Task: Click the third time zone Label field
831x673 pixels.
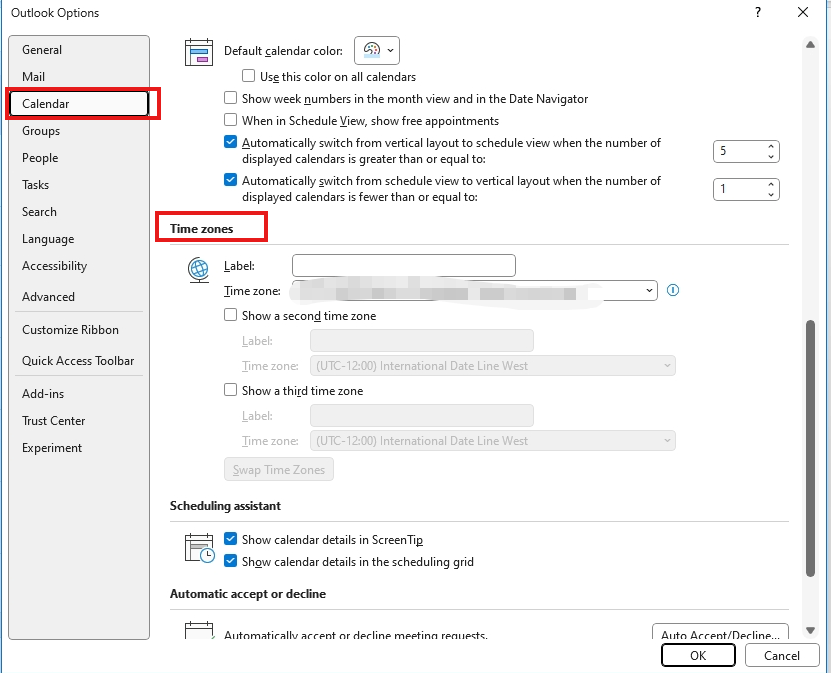Action: click(x=422, y=415)
